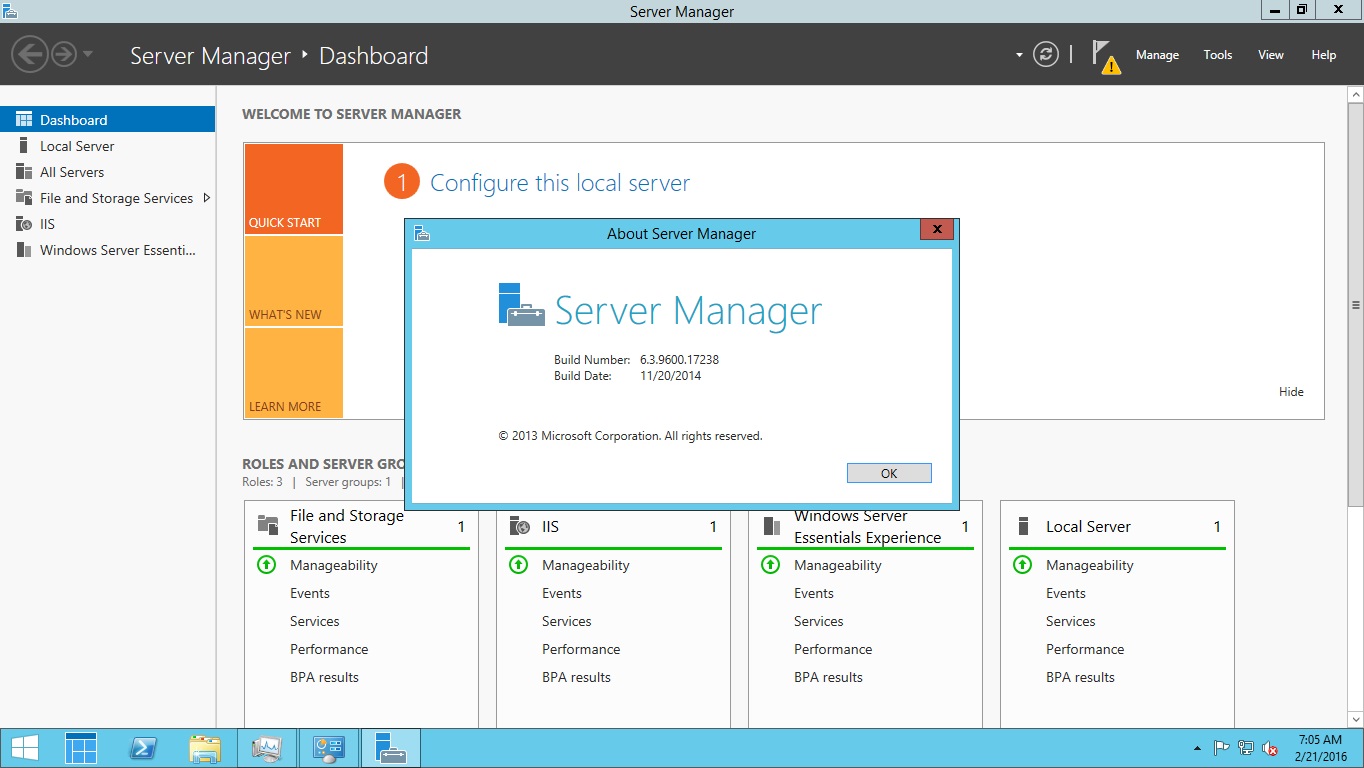Screen dimensions: 1364x768
Task: Open Performance in the IIS tile
Action: point(581,649)
